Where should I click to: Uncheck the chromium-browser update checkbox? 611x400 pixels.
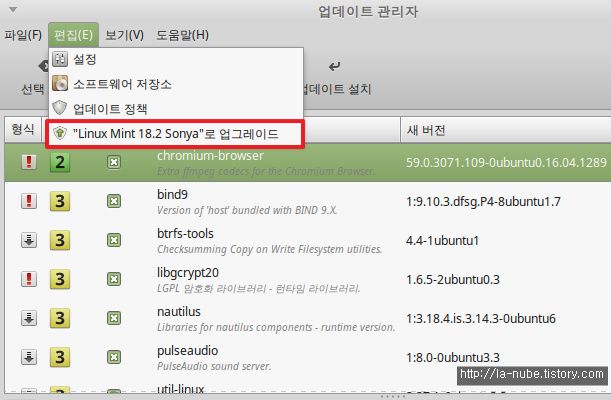point(114,162)
